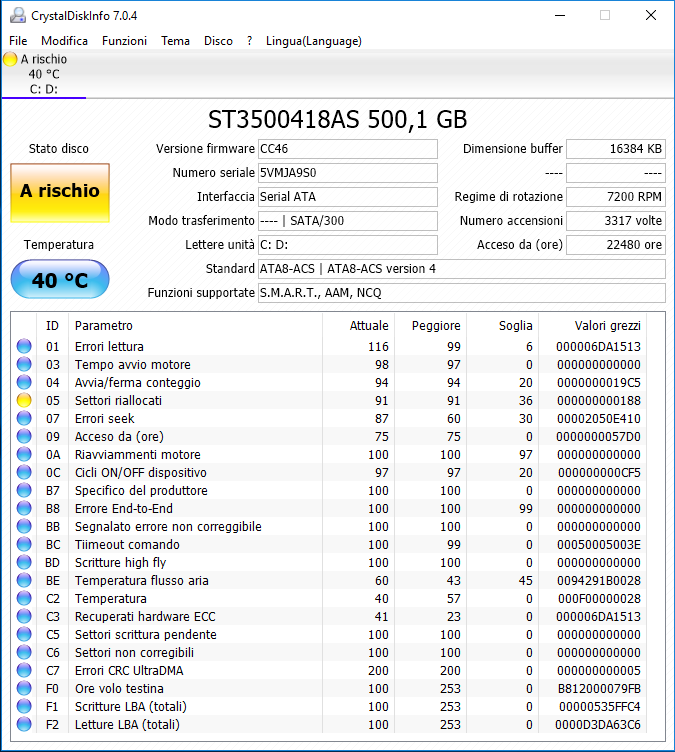The height and width of the screenshot is (752, 675).
Task: Click status icon for Settori scrittura pendente
Action: pyautogui.click(x=24, y=634)
